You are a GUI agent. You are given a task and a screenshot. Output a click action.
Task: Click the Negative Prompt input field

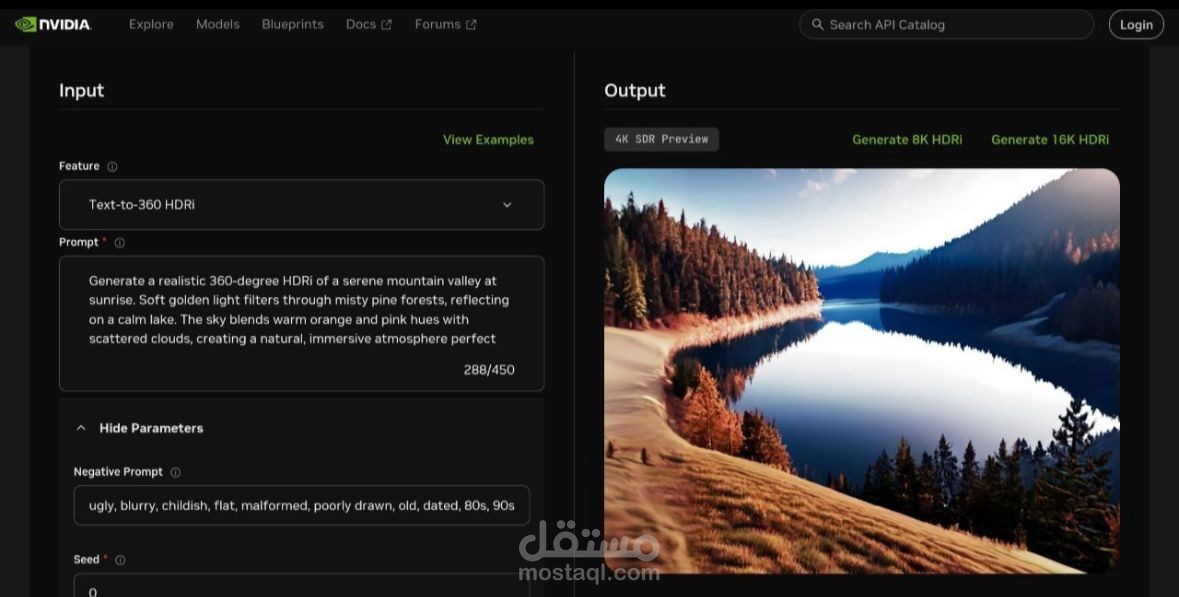pyautogui.click(x=302, y=505)
